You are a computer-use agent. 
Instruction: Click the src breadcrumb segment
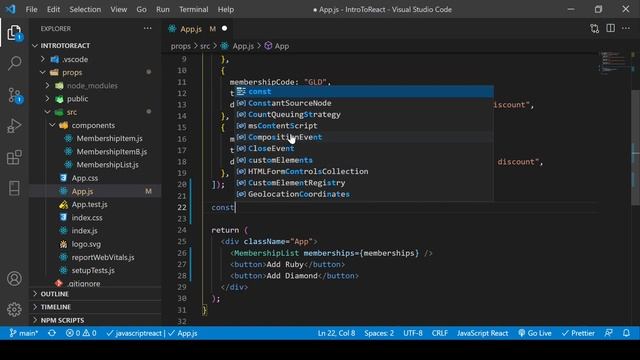pyautogui.click(x=205, y=46)
